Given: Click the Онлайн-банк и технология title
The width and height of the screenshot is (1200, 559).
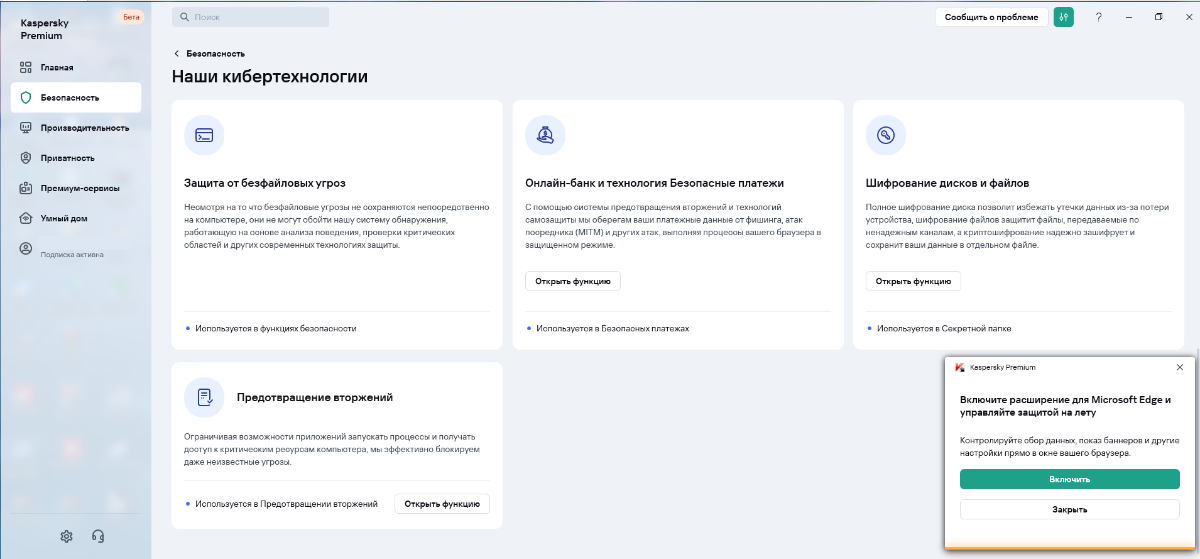Looking at the screenshot, I should point(654,183).
